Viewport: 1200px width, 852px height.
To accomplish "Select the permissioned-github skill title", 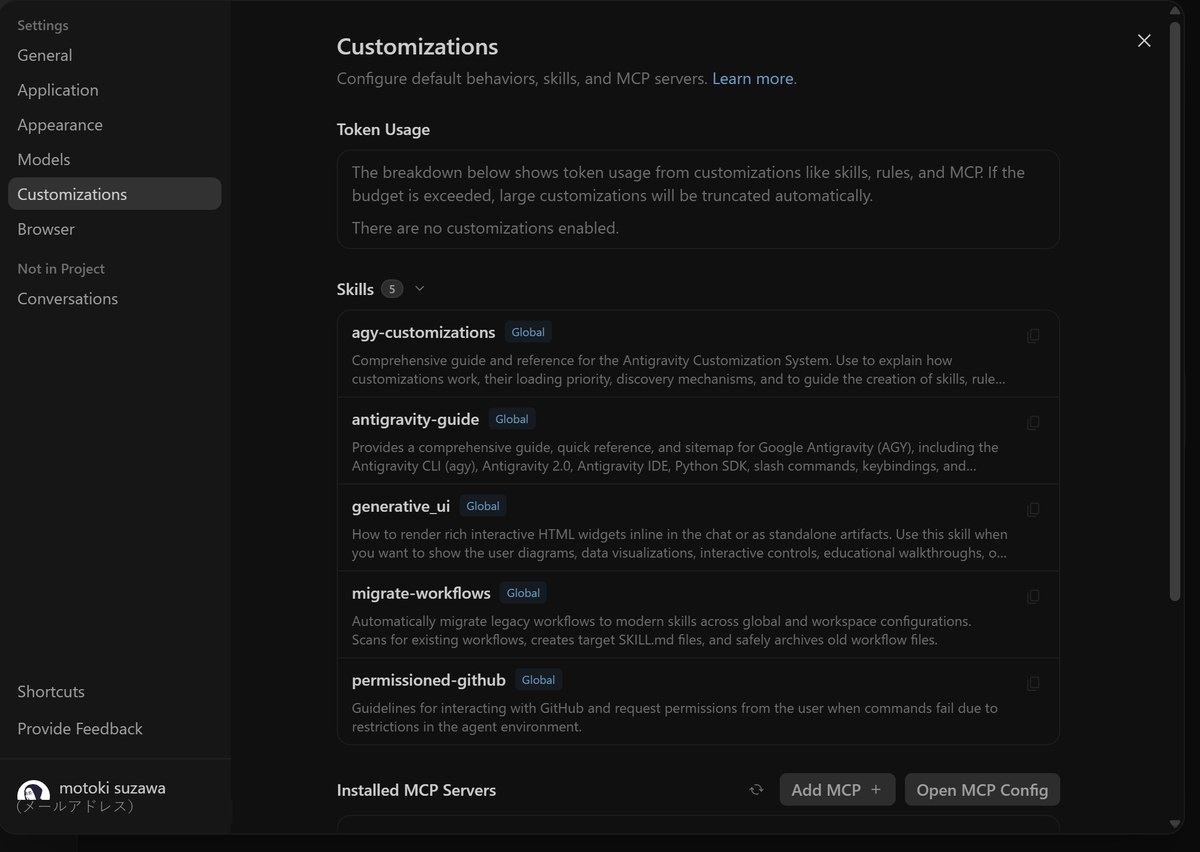I will pyautogui.click(x=429, y=680).
